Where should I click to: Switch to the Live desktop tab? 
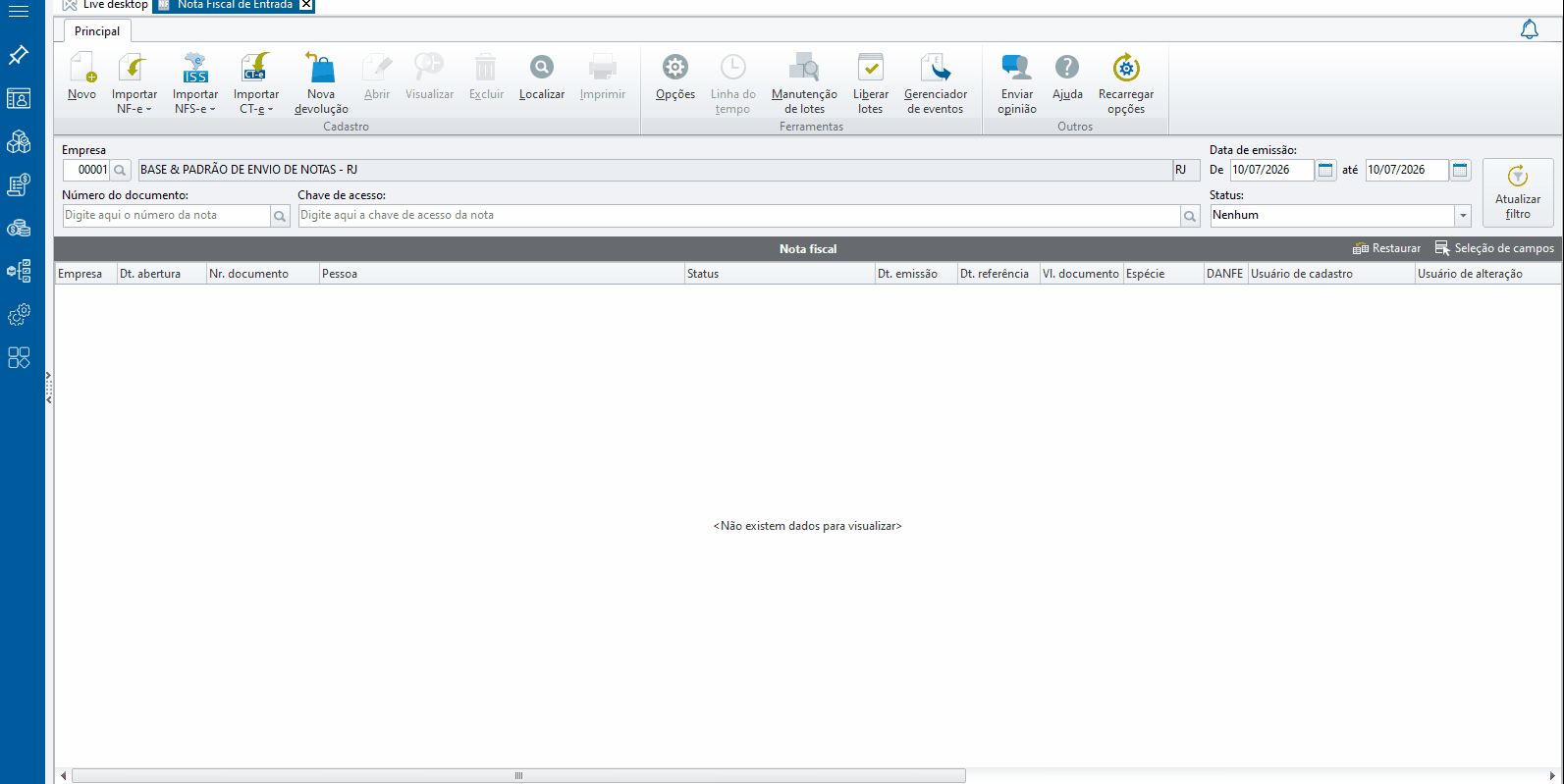click(106, 5)
